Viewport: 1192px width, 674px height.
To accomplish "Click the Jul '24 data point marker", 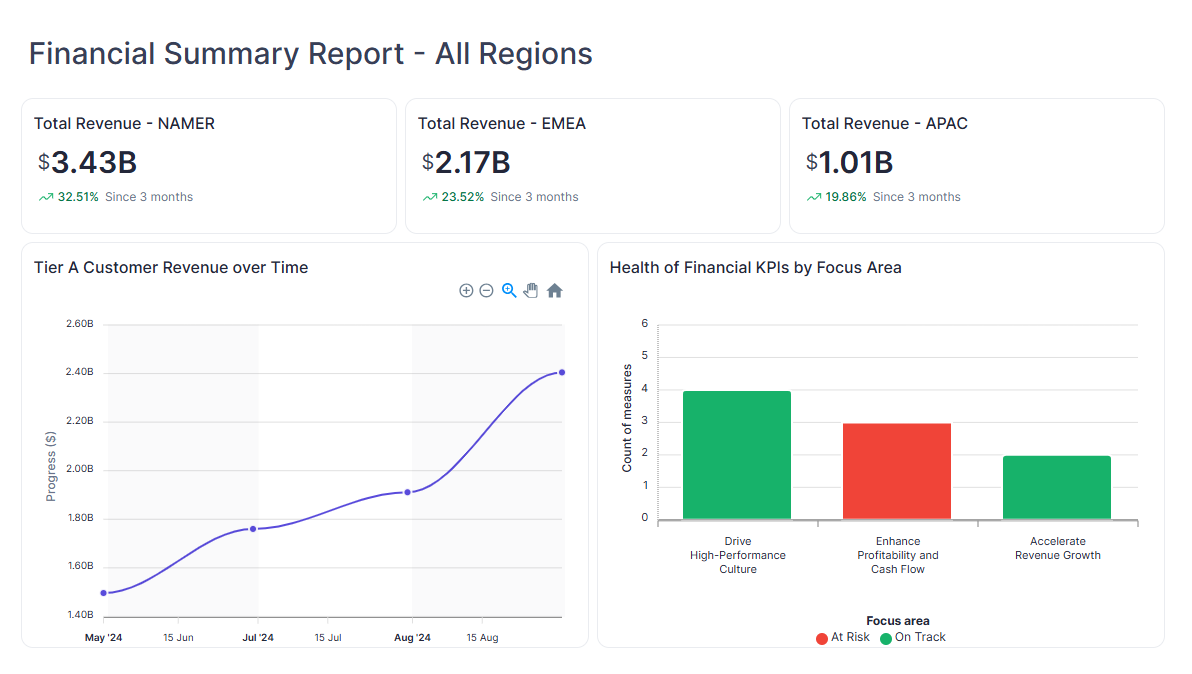I will click(x=253, y=529).
